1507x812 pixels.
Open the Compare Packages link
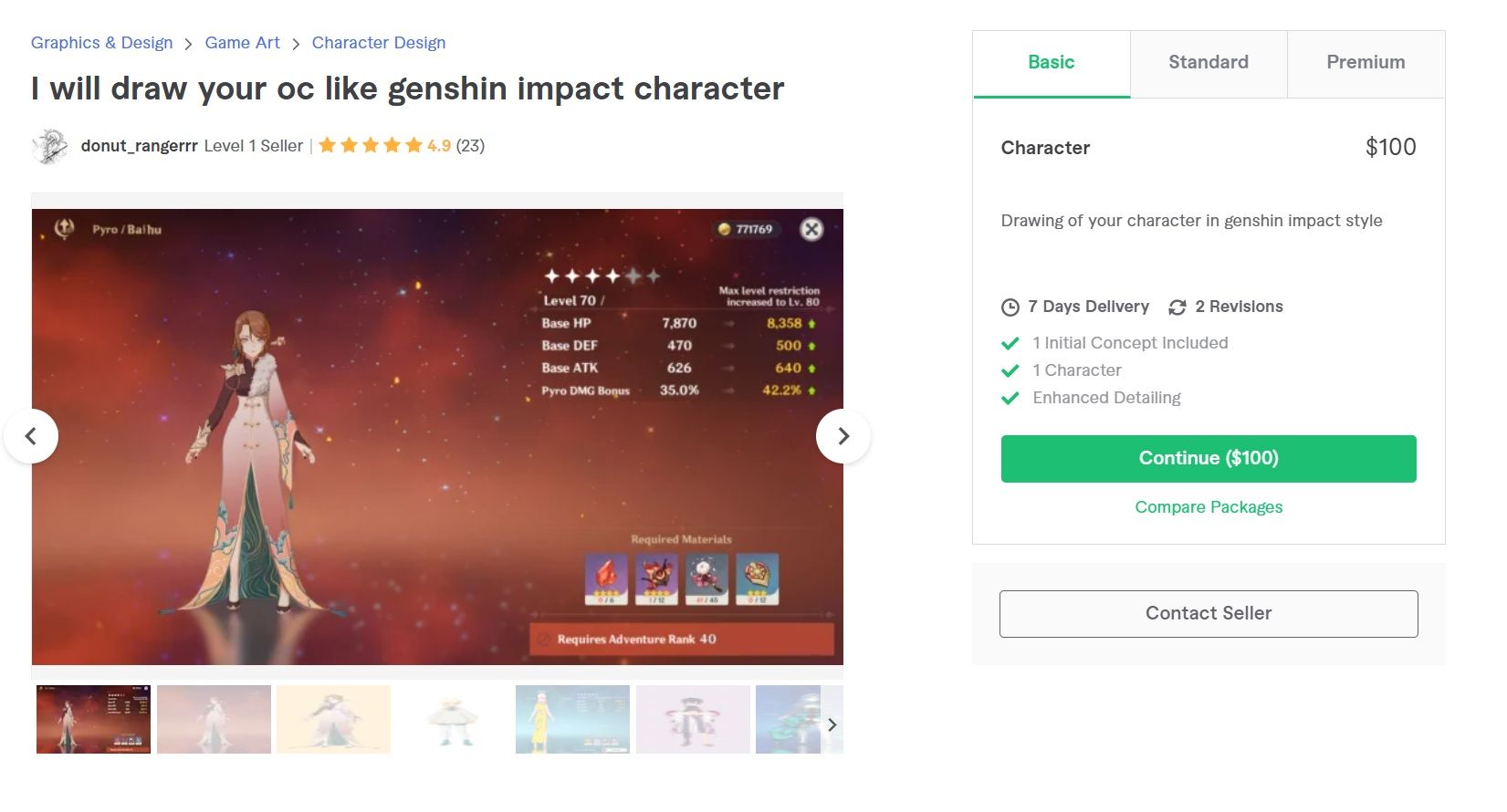point(1209,507)
